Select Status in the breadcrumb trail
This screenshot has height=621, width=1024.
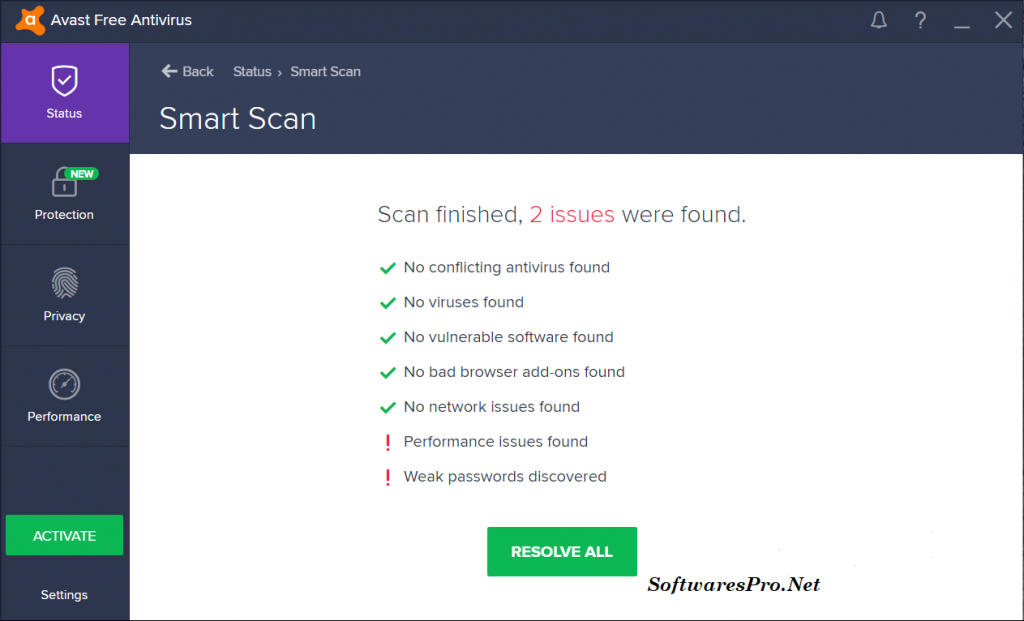tap(252, 71)
